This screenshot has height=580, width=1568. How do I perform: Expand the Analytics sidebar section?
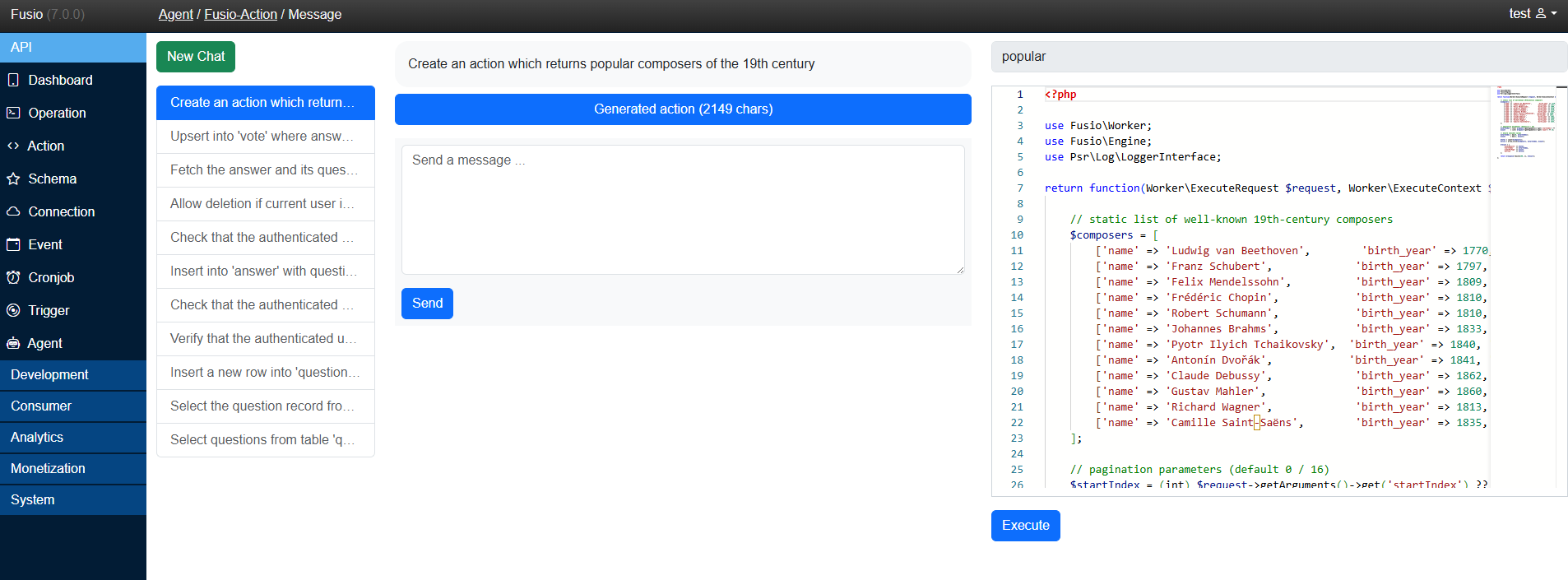[72, 437]
